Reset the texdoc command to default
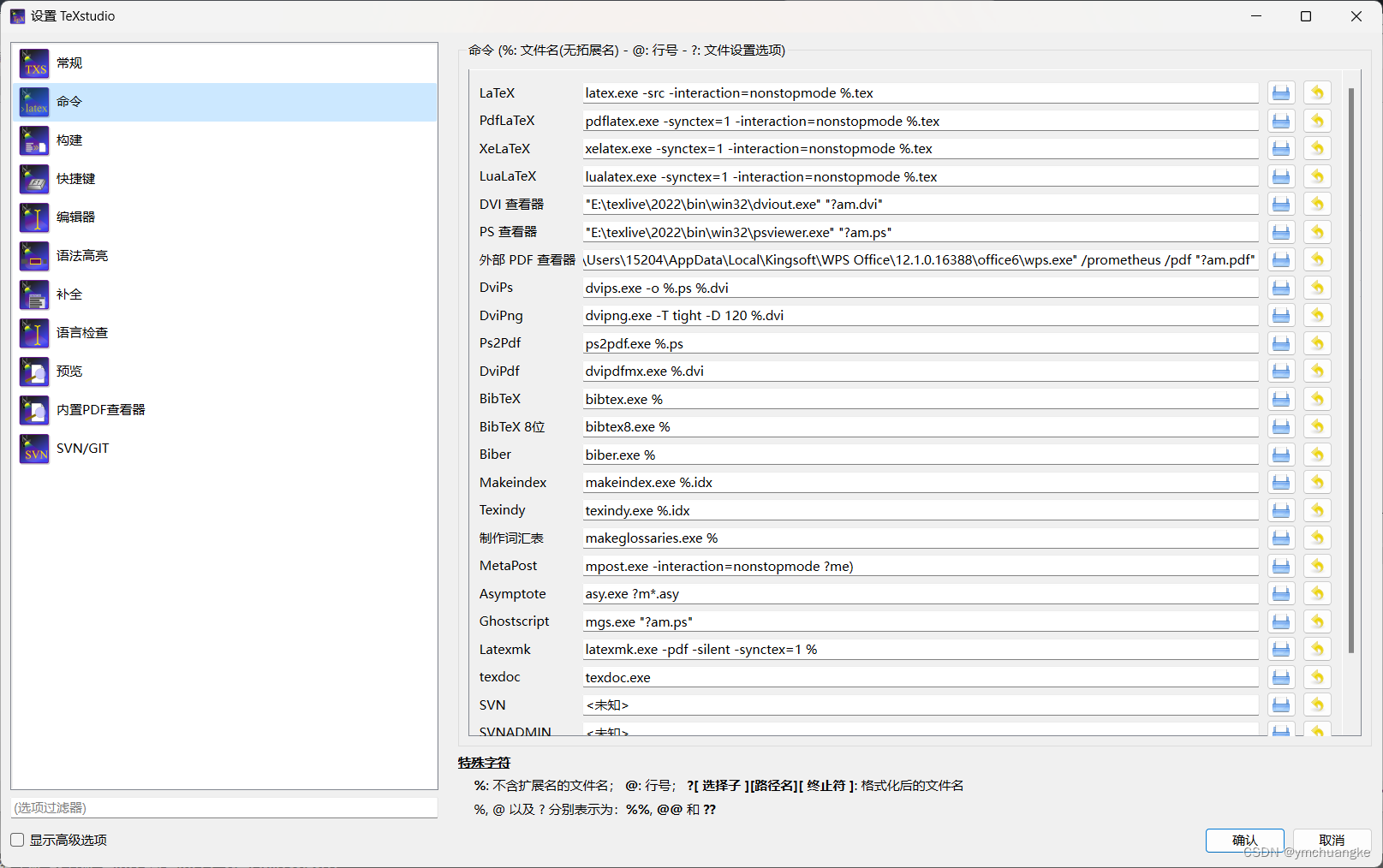 pyautogui.click(x=1317, y=677)
